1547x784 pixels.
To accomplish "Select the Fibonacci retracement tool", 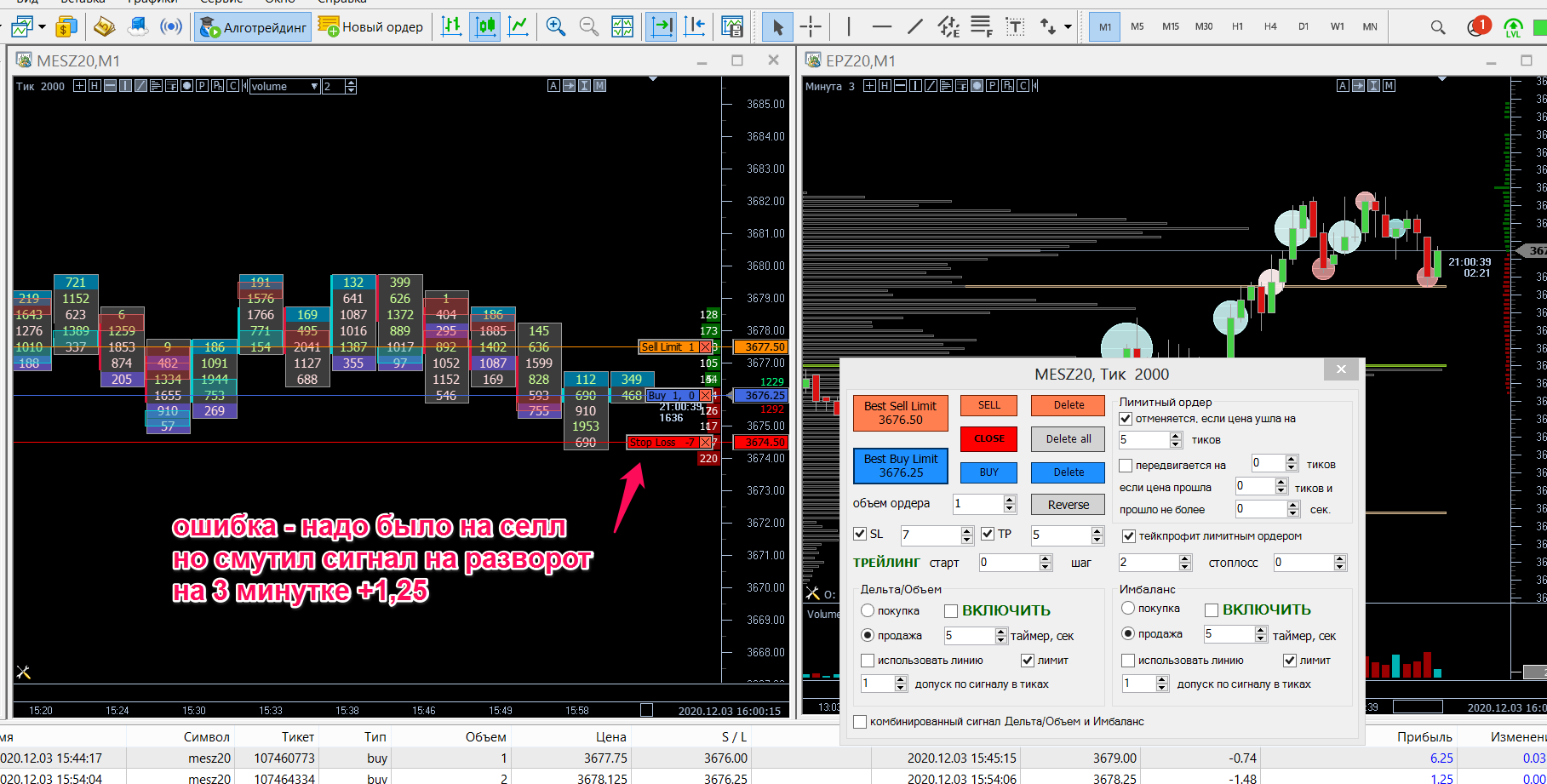I will click(982, 27).
